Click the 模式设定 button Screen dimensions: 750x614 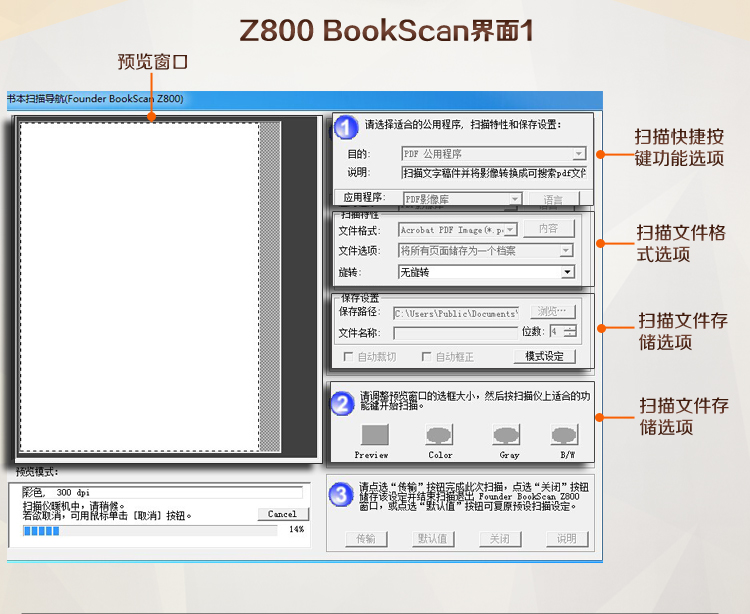[544, 357]
